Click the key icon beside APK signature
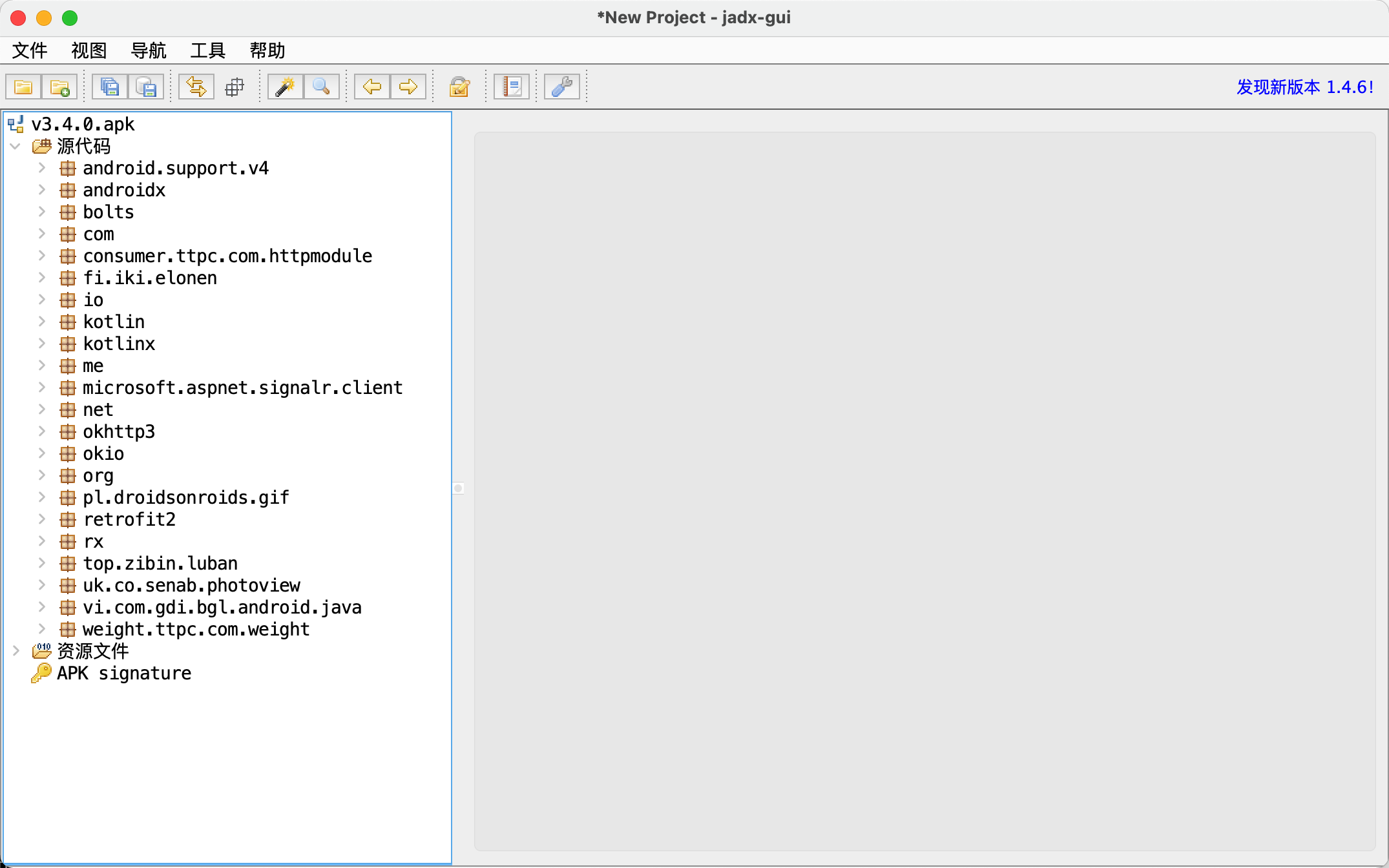 41,673
